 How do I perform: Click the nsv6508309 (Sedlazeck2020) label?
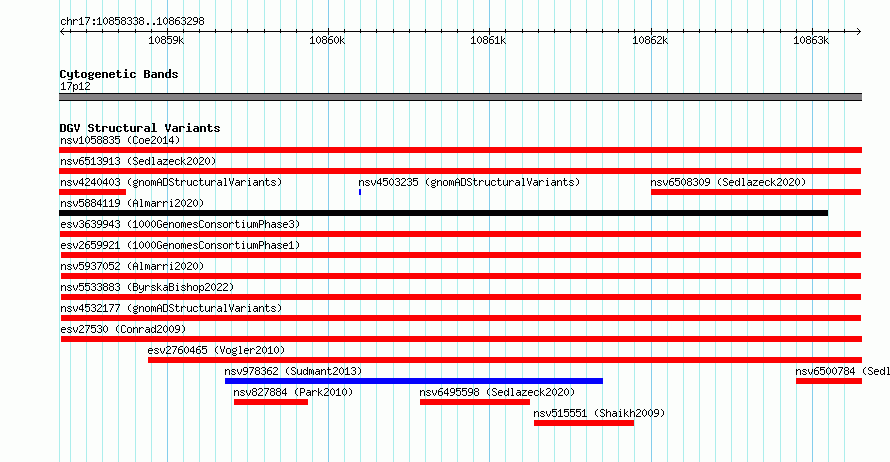(x=728, y=182)
